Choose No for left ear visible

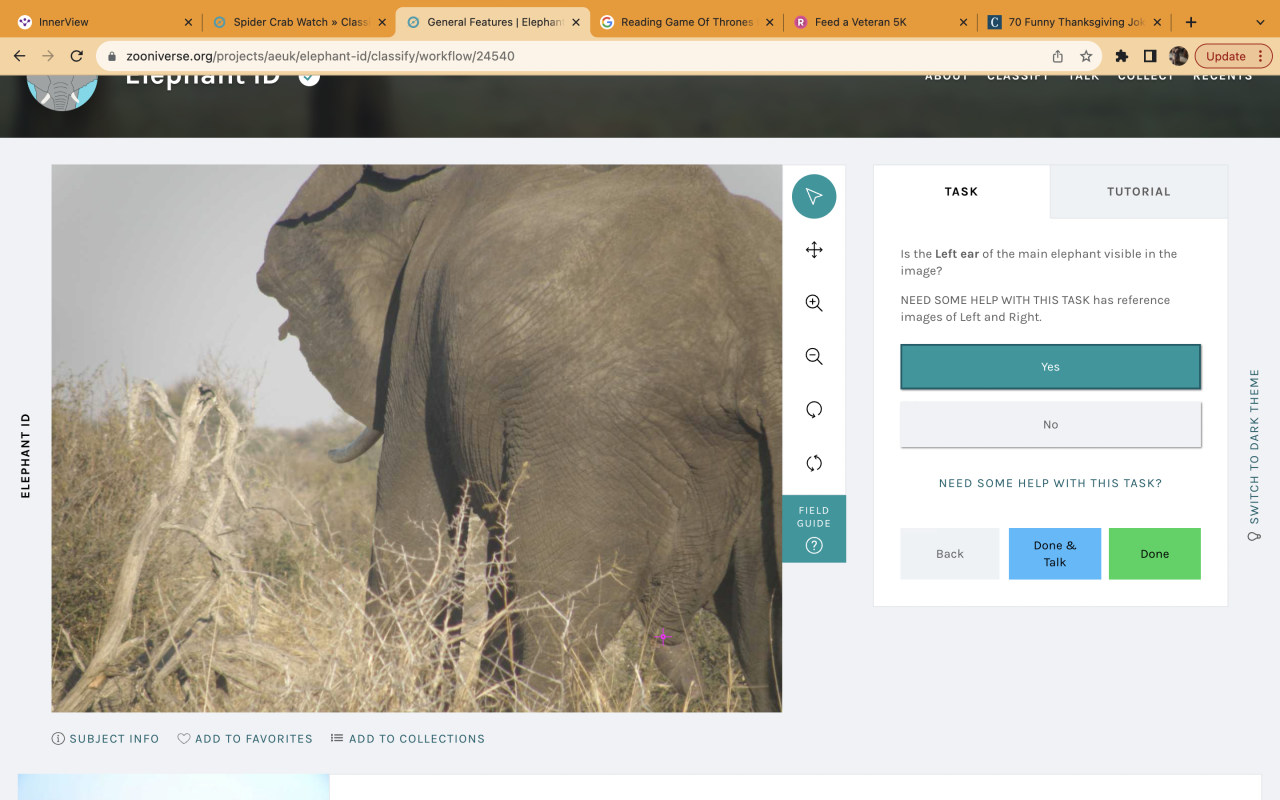(x=1050, y=425)
